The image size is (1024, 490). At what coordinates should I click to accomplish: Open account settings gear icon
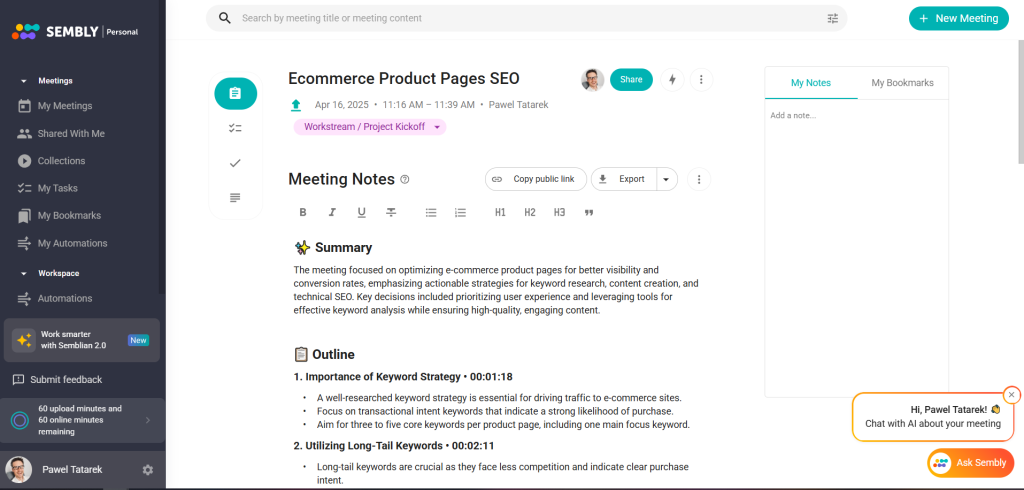(148, 470)
